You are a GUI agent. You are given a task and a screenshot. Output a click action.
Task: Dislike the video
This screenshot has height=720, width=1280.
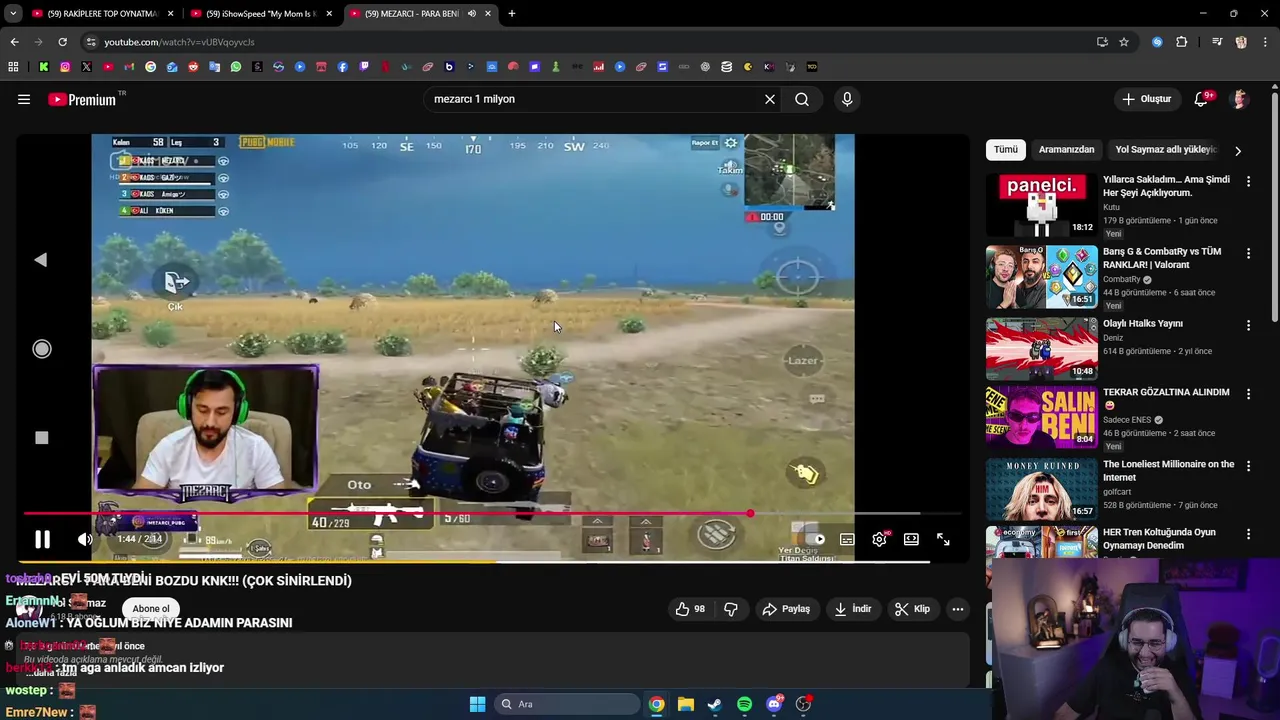731,609
